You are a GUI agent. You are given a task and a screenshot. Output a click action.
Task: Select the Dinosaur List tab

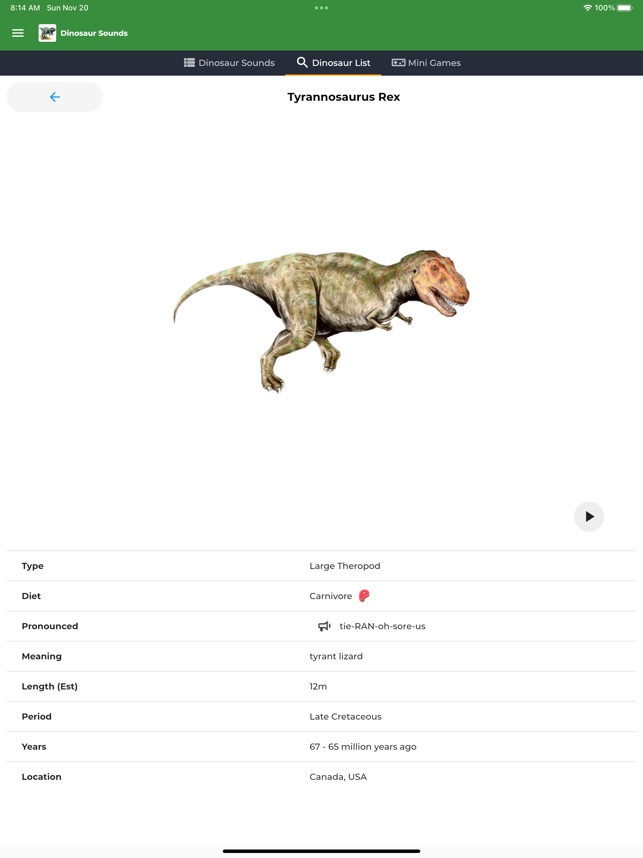coord(333,63)
